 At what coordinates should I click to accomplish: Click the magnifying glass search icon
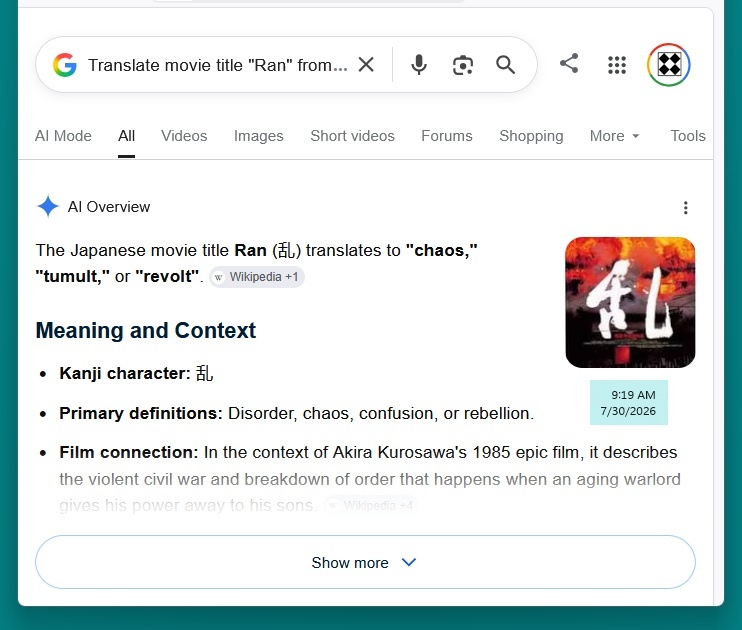tap(505, 65)
